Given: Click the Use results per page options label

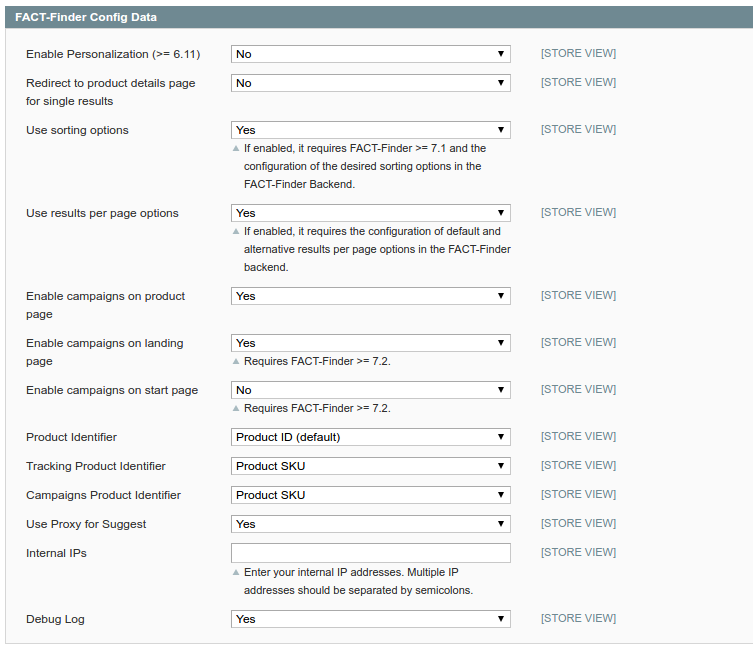Looking at the screenshot, I should (x=102, y=213).
